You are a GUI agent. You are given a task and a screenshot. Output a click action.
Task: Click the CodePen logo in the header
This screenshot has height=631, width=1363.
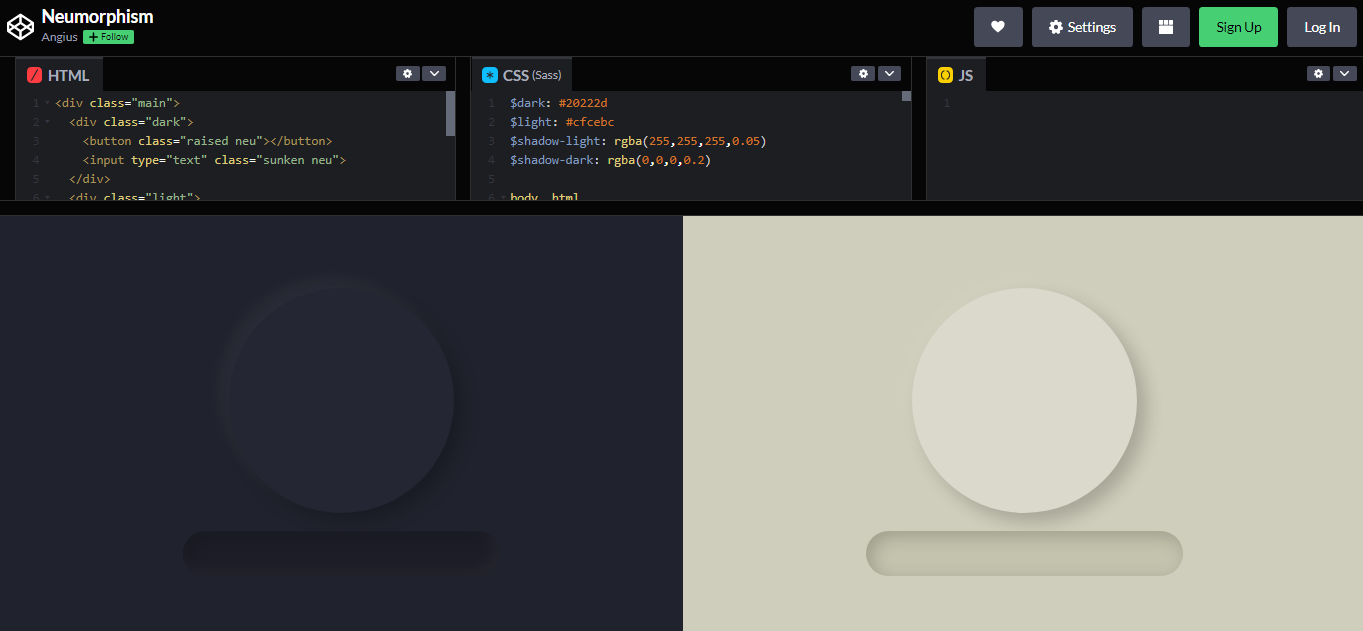(x=20, y=25)
